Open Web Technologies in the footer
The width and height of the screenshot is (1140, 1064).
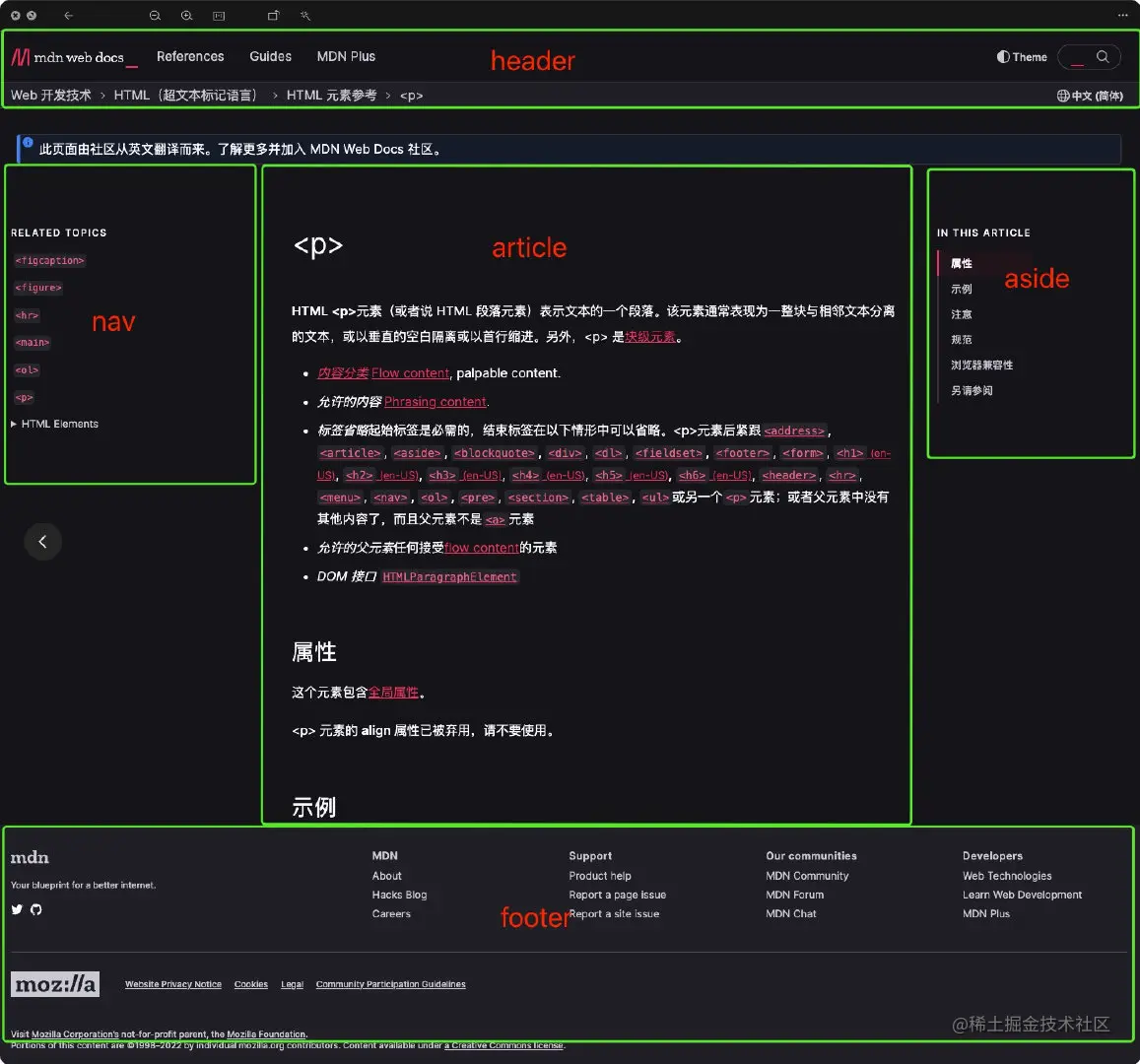[1007, 876]
